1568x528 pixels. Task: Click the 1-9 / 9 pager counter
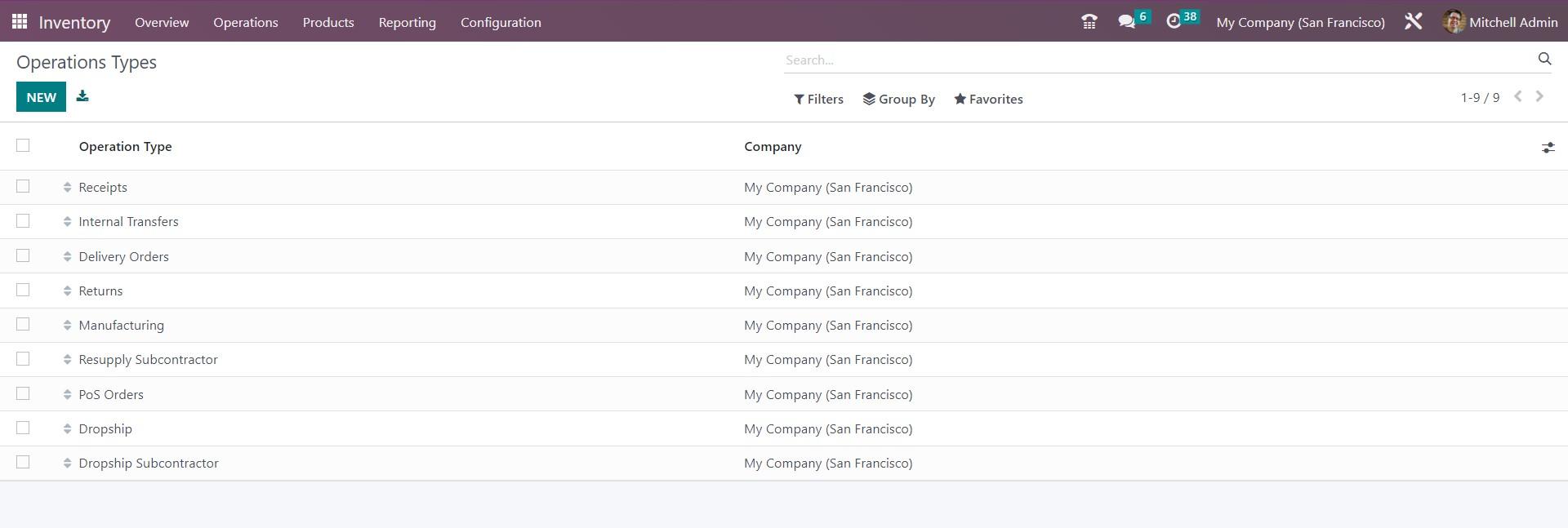click(x=1480, y=97)
